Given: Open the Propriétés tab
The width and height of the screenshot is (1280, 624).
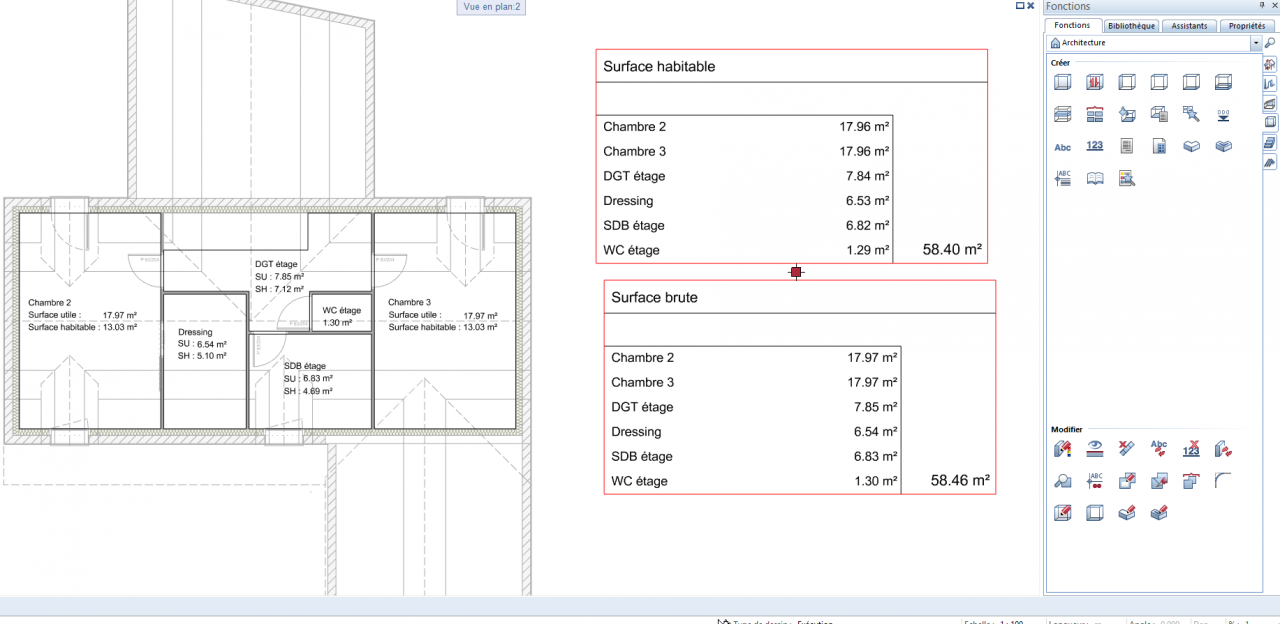Looking at the screenshot, I should point(1247,26).
